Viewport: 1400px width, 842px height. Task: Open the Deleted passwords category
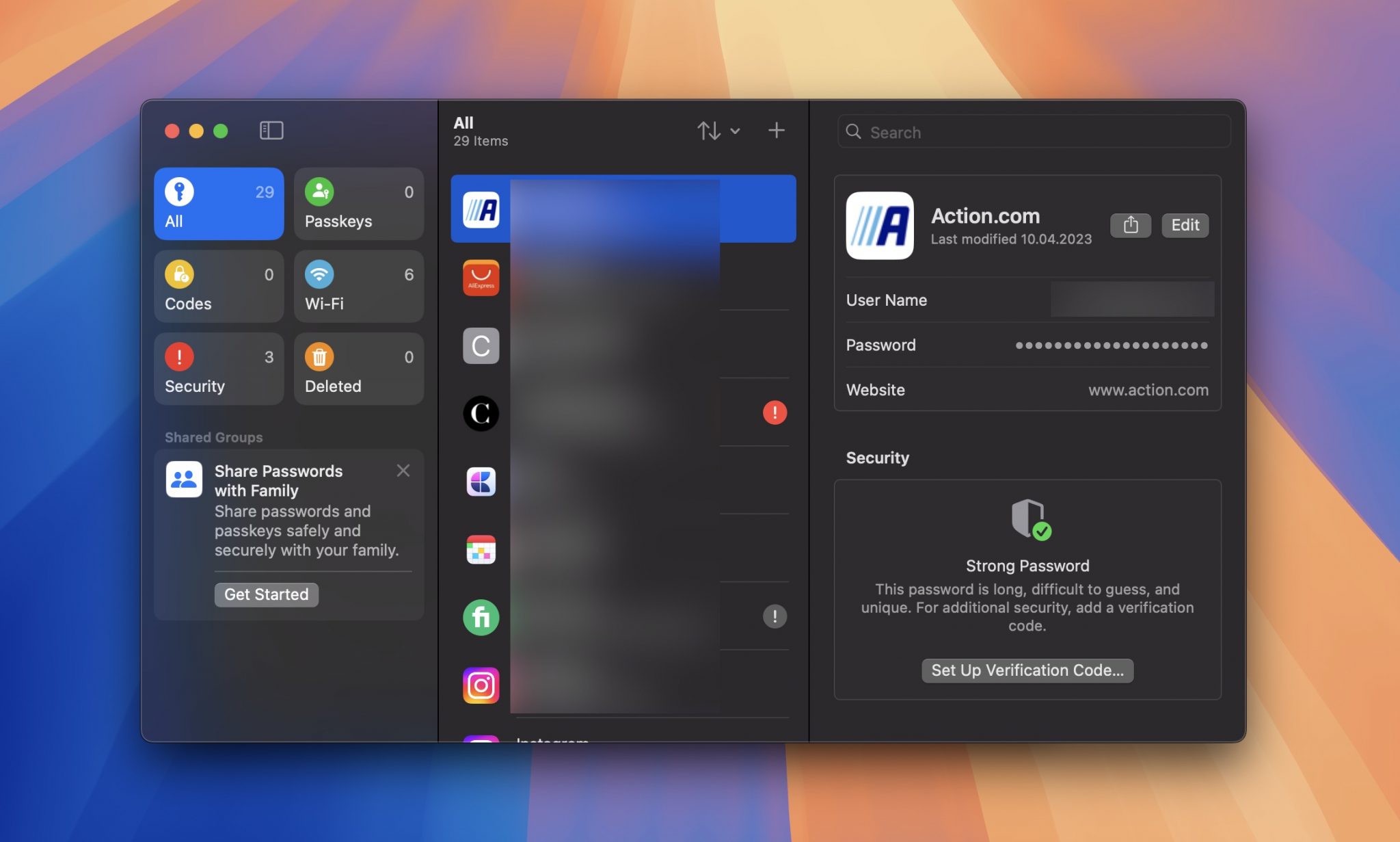tap(358, 369)
